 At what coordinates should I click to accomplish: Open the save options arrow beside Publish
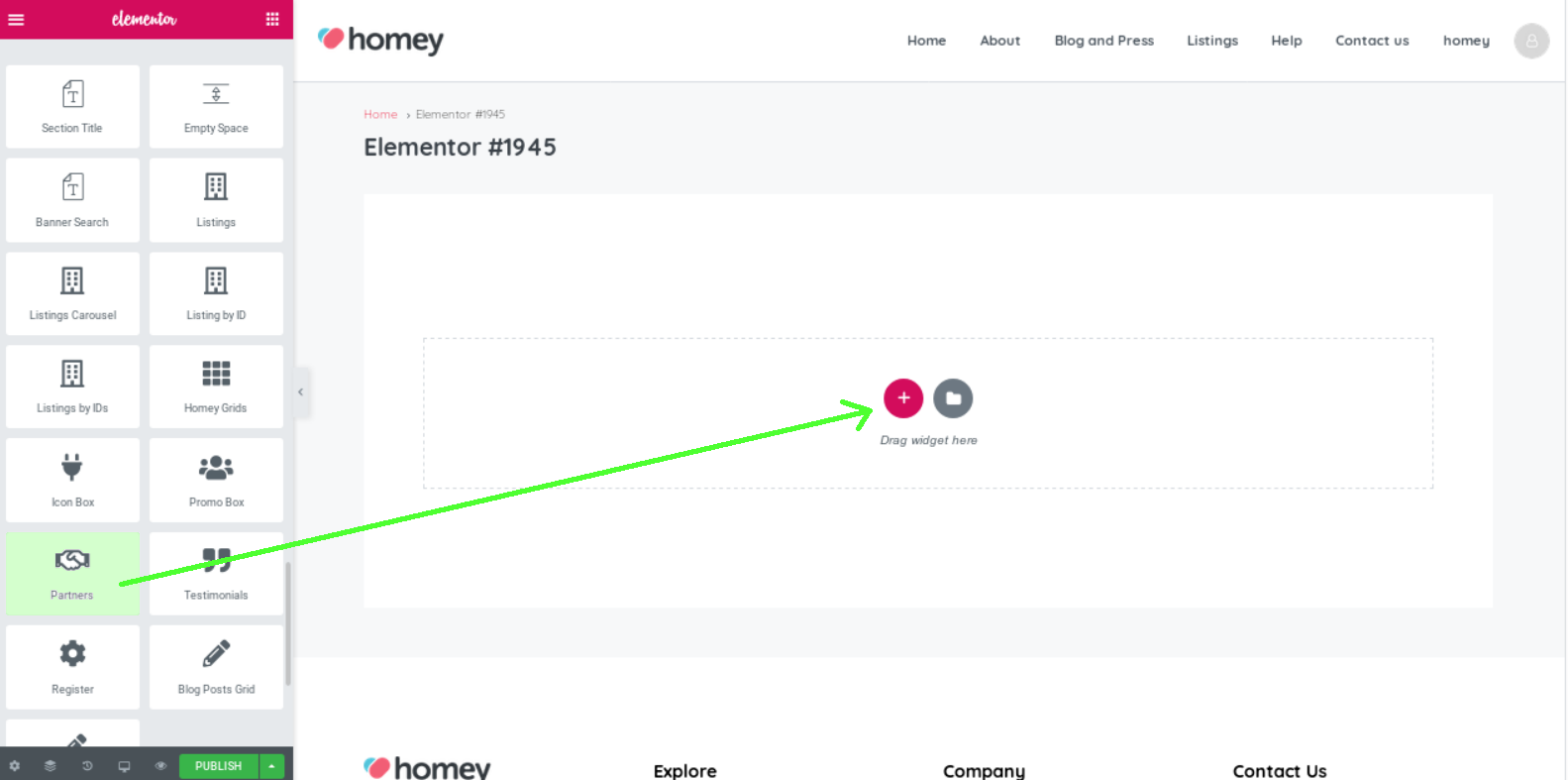pyautogui.click(x=271, y=766)
